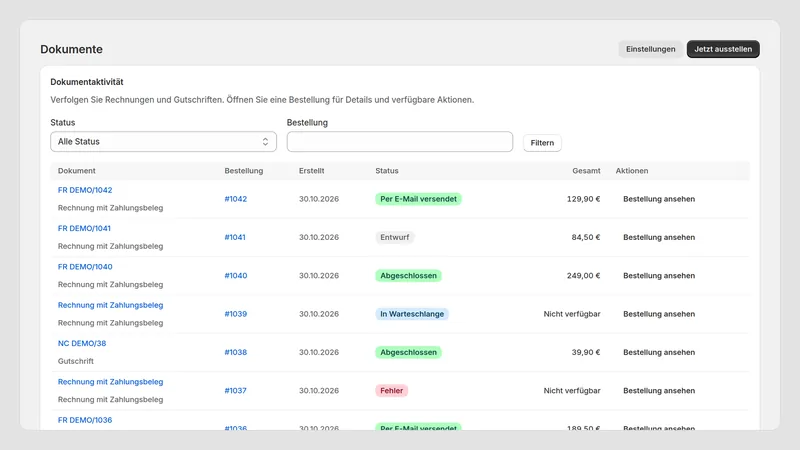Open document FR DEMO/1041
Image resolution: width=800 pixels, height=450 pixels.
click(x=84, y=228)
